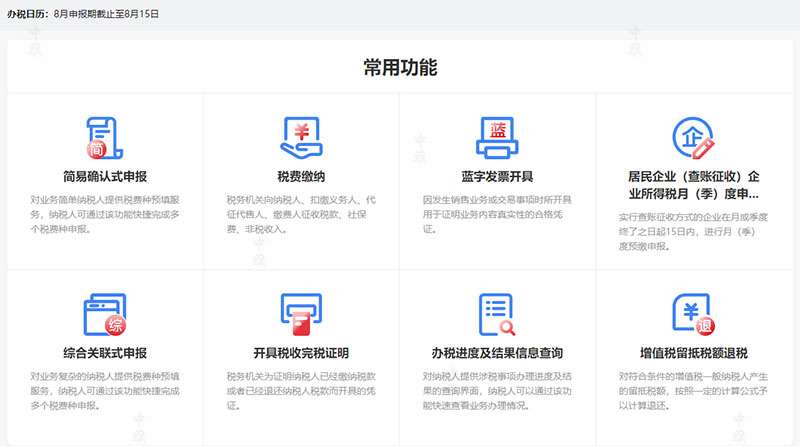
Task: Open the 蓝字发票开具 title link
Action: (x=497, y=177)
